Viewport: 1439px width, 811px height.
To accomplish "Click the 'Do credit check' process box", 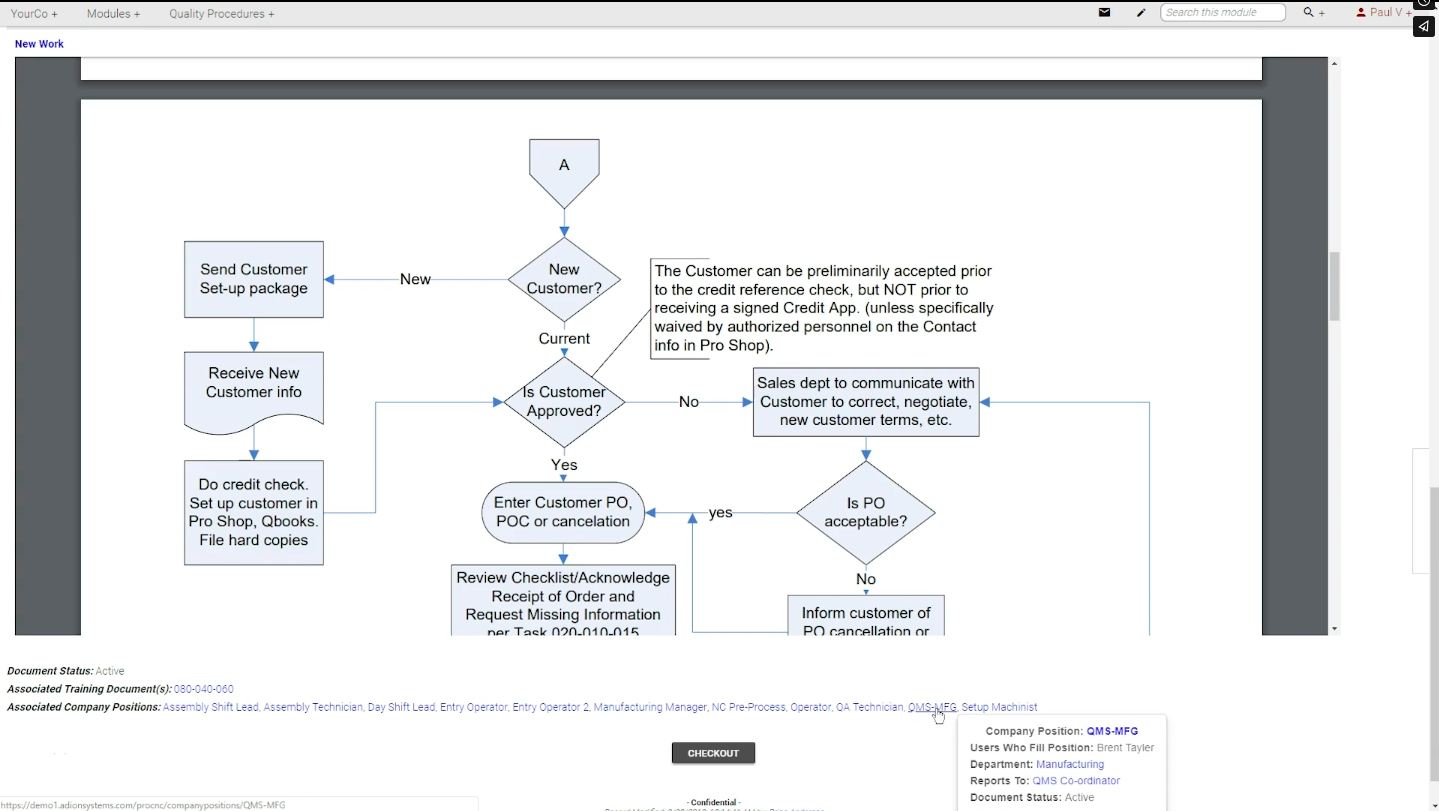I will (x=254, y=512).
